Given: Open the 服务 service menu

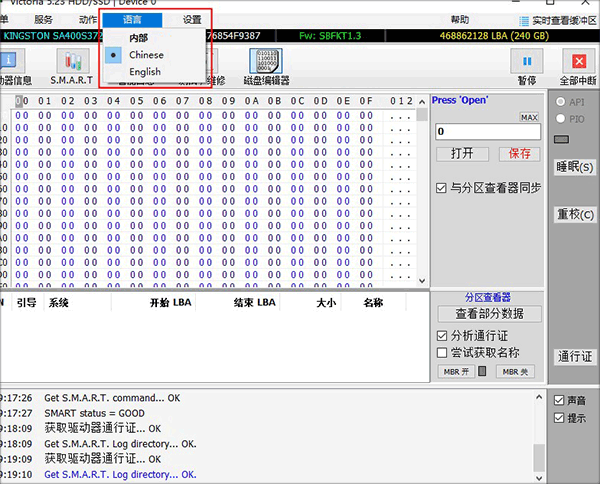Looking at the screenshot, I should (43, 20).
